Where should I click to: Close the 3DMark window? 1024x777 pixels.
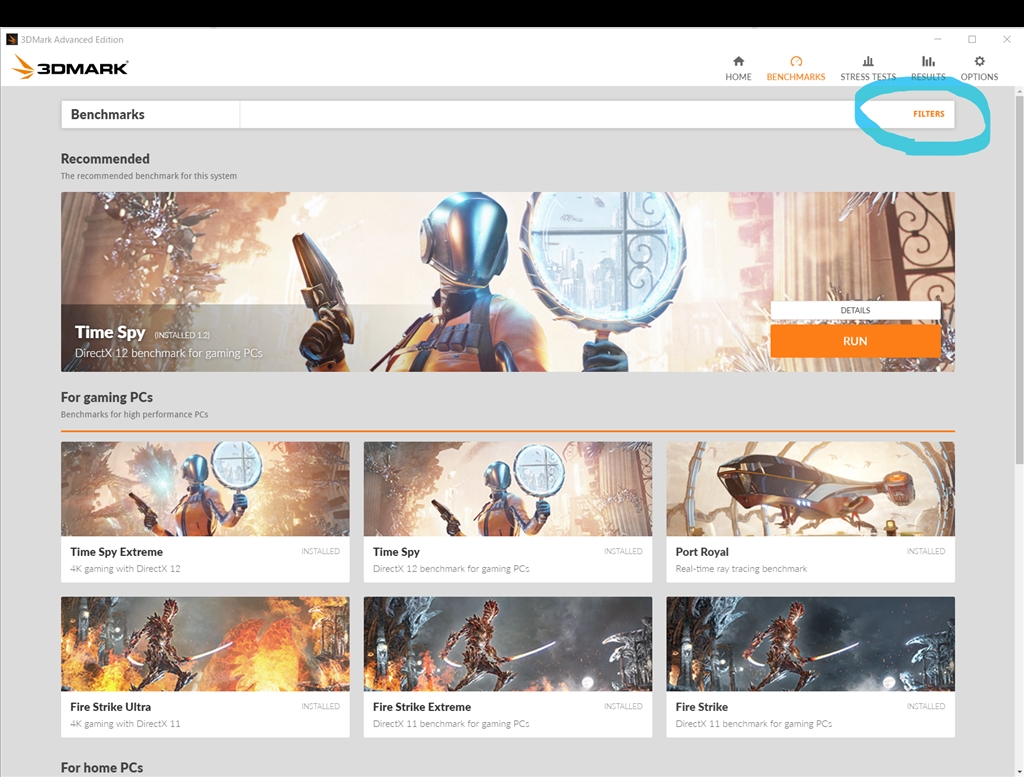coord(1006,39)
